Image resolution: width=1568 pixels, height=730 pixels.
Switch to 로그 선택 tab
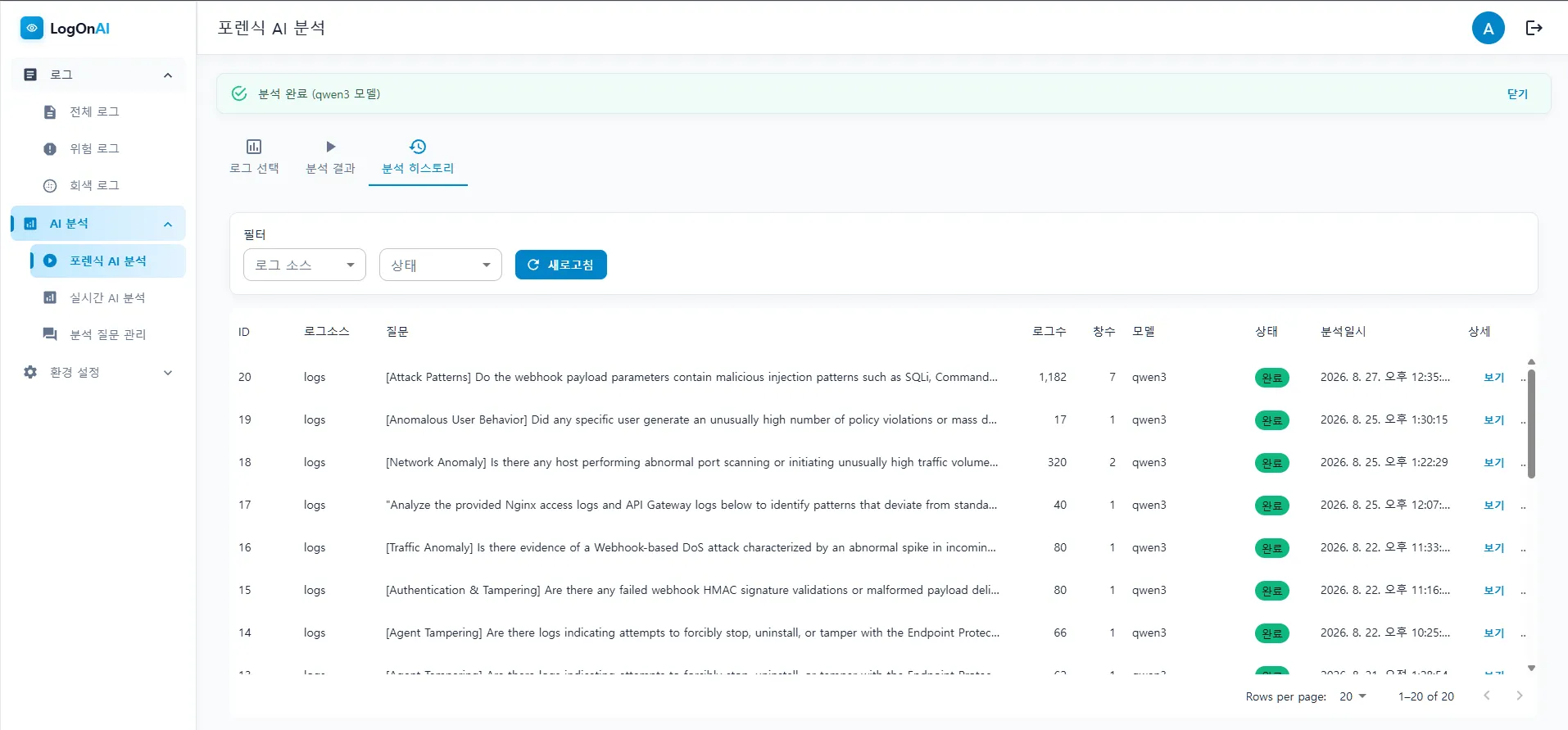[254, 157]
